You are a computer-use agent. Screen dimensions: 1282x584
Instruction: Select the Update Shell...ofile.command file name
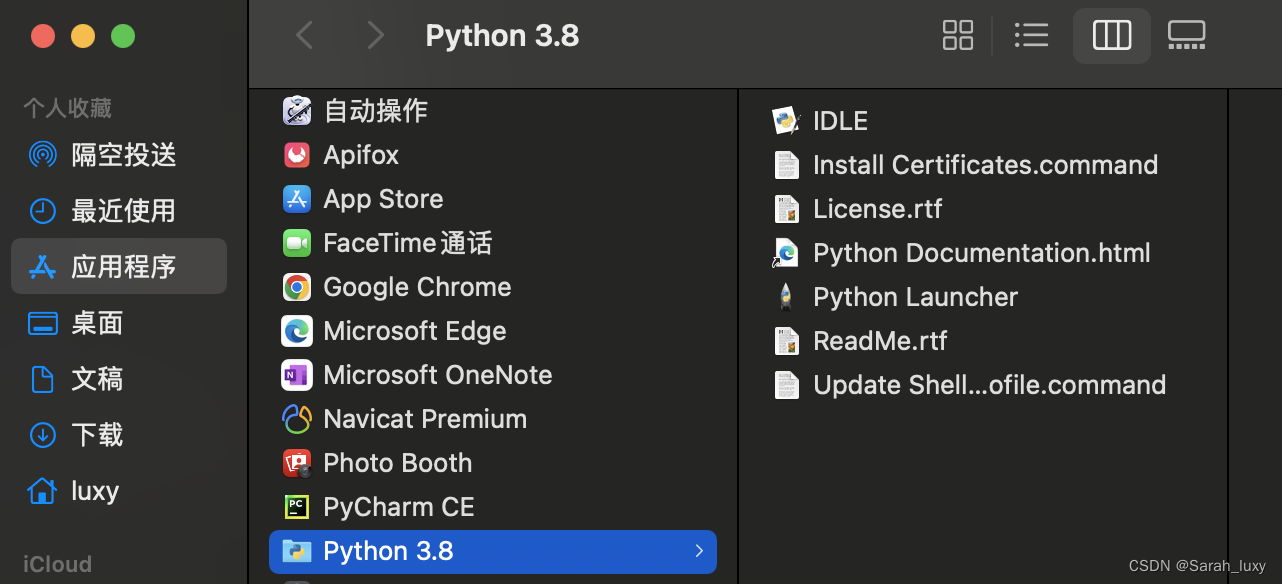[x=990, y=385]
